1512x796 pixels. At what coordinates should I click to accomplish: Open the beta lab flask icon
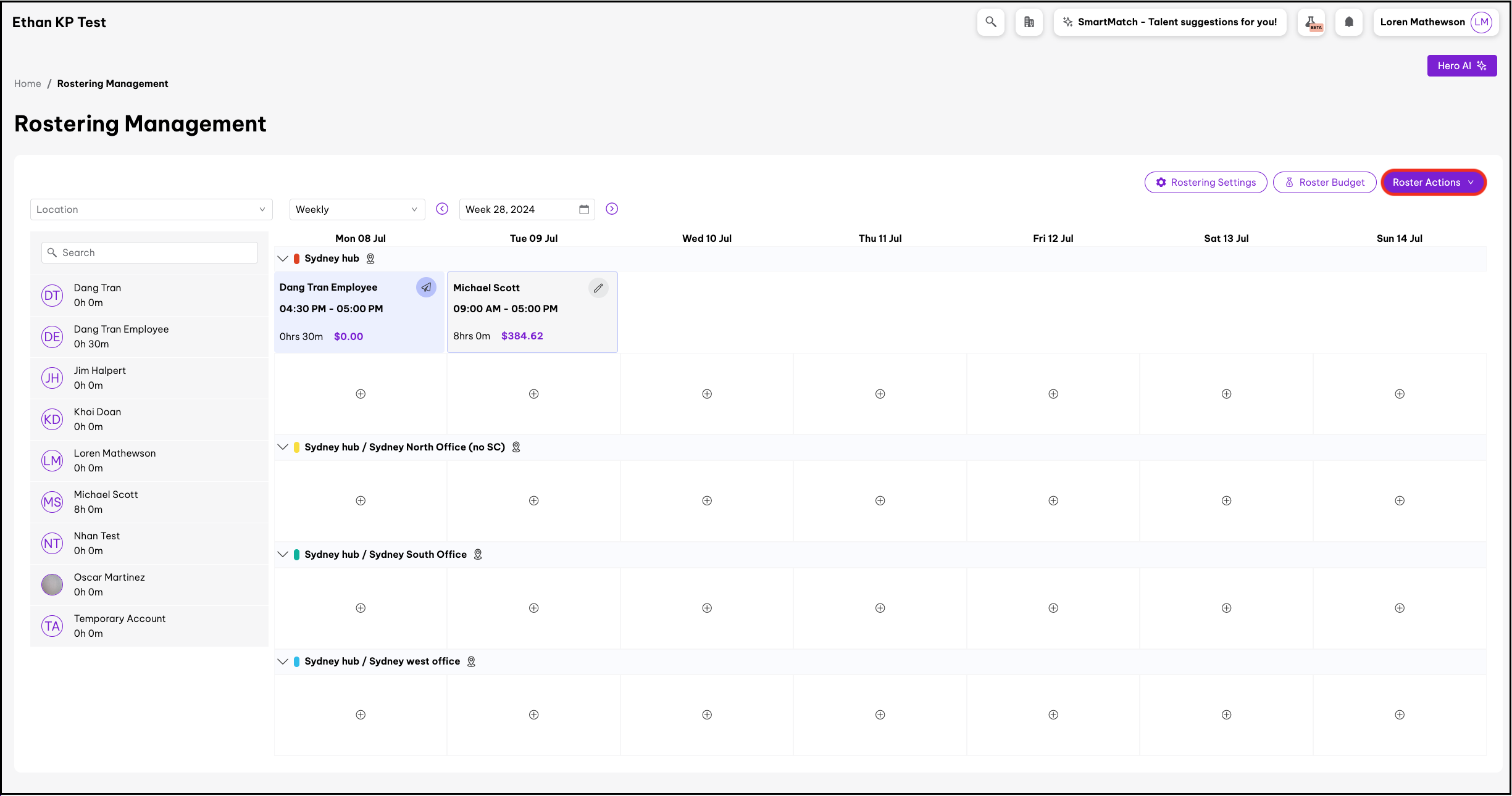tap(1312, 22)
